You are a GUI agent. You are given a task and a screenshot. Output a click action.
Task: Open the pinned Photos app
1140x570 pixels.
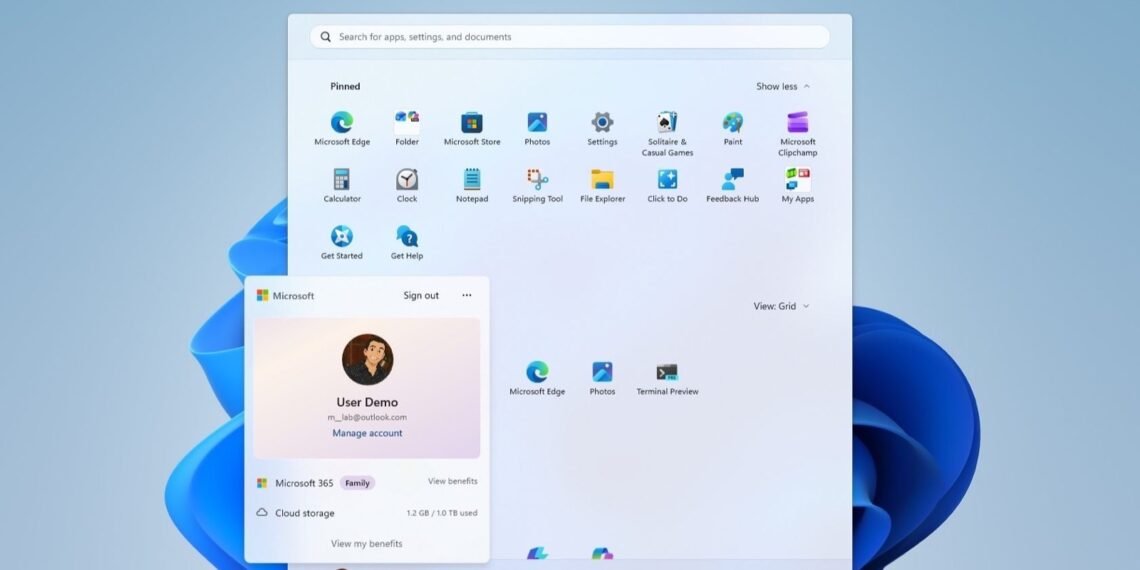537,129
